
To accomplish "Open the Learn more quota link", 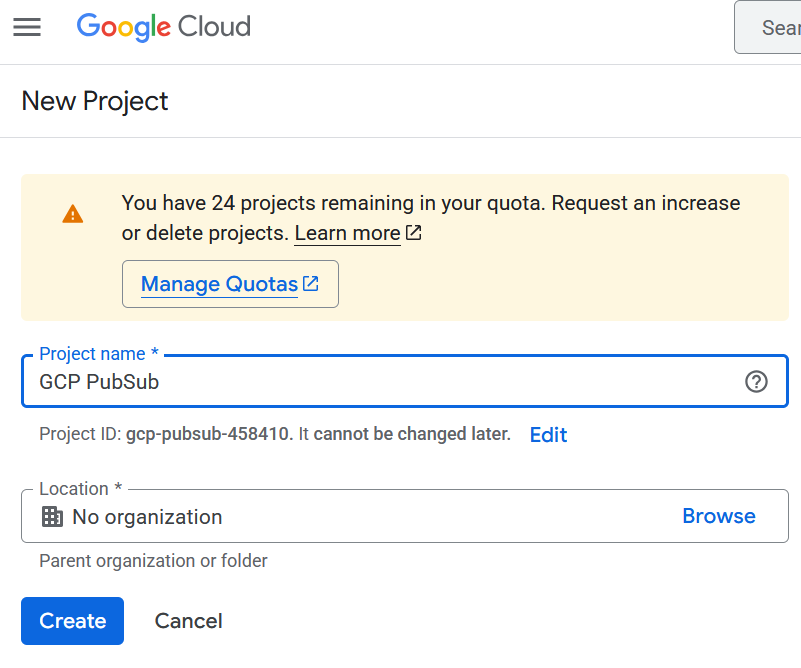I will [347, 233].
